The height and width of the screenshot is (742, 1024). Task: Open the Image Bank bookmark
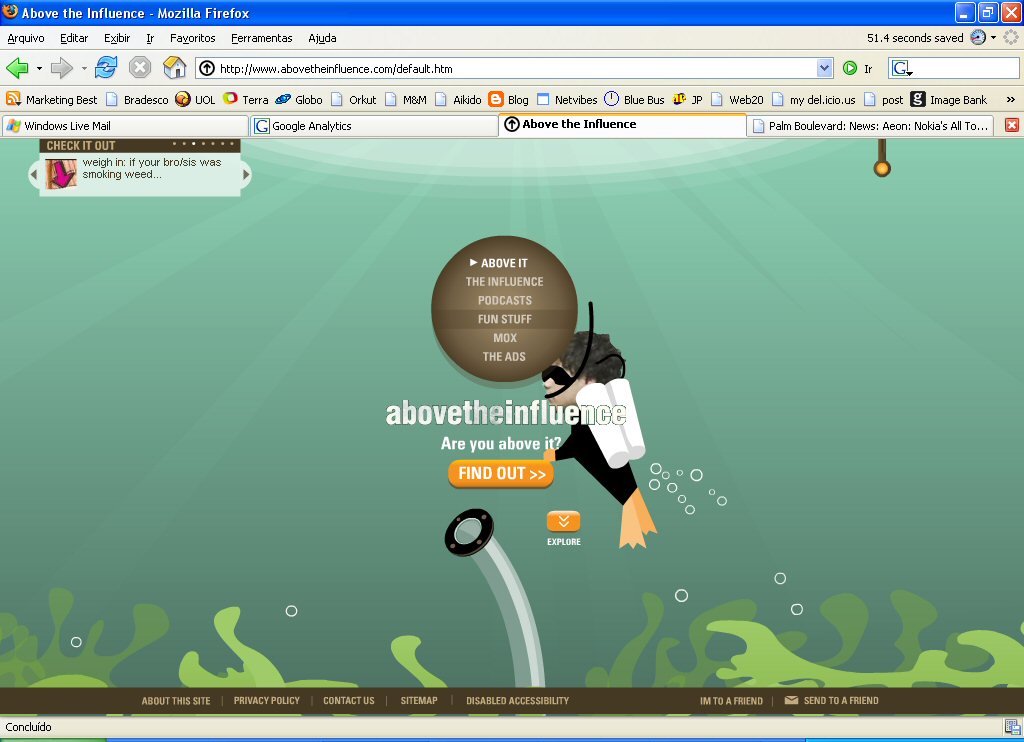tap(949, 99)
